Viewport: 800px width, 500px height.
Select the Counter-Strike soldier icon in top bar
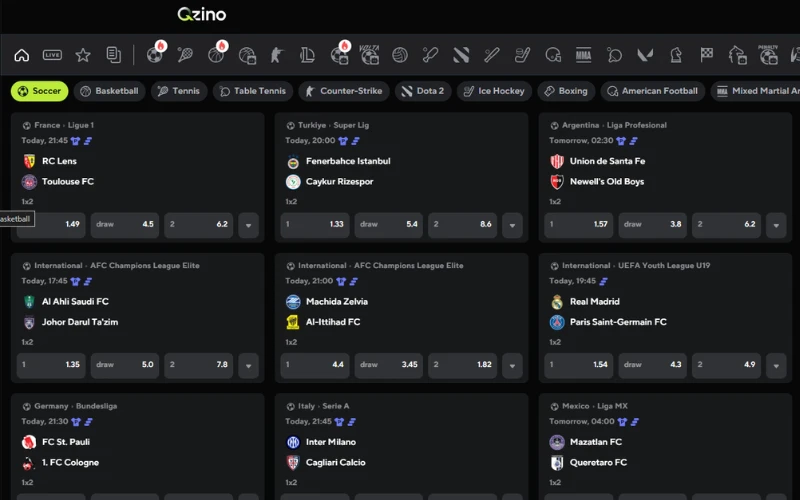tap(277, 55)
